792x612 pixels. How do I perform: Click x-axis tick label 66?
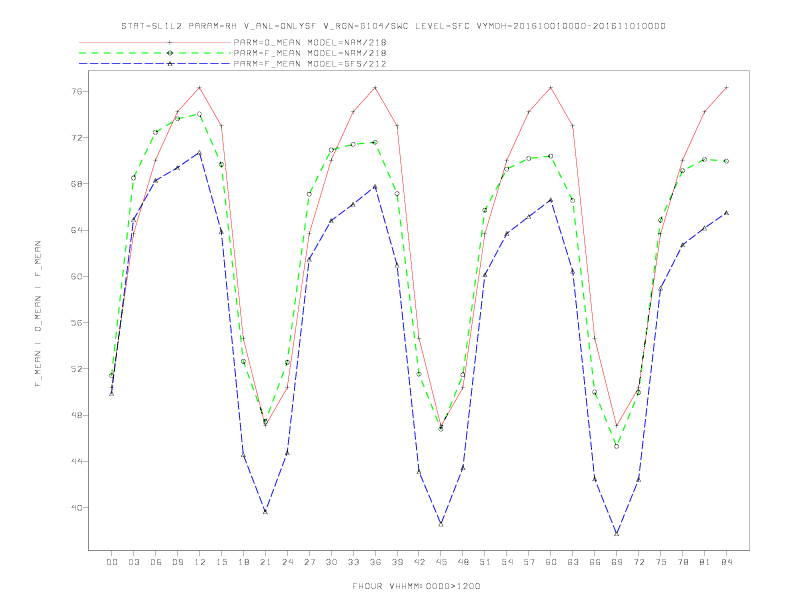pyautogui.click(x=595, y=562)
